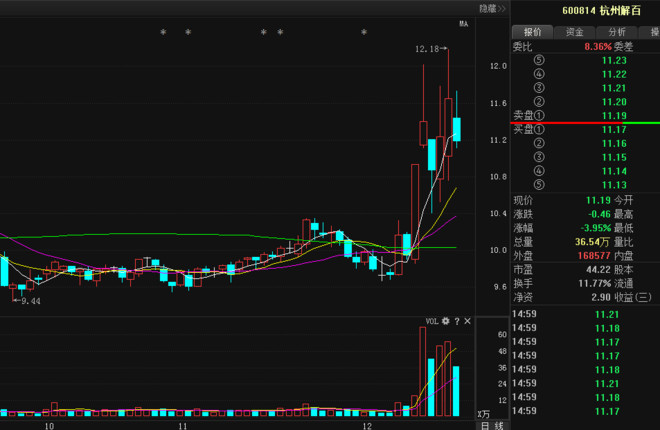The width and height of the screenshot is (660, 430).
Task: Select sell price 11.20
Action: [614, 102]
